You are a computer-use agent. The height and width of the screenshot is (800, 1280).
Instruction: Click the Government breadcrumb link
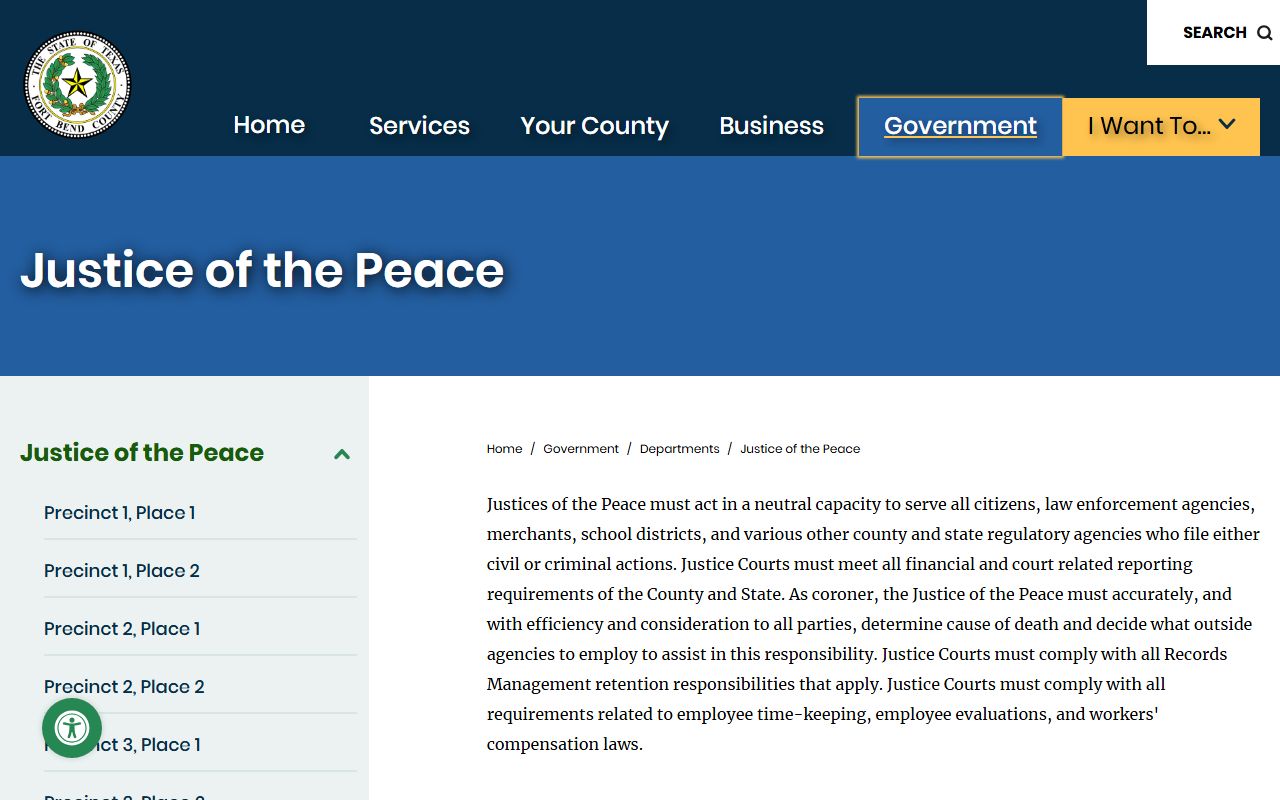click(581, 449)
